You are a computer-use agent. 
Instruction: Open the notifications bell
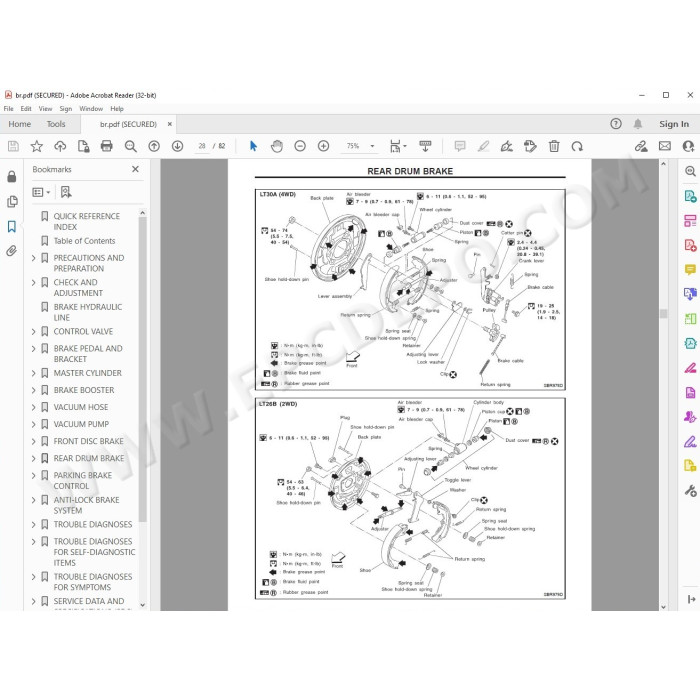[638, 124]
